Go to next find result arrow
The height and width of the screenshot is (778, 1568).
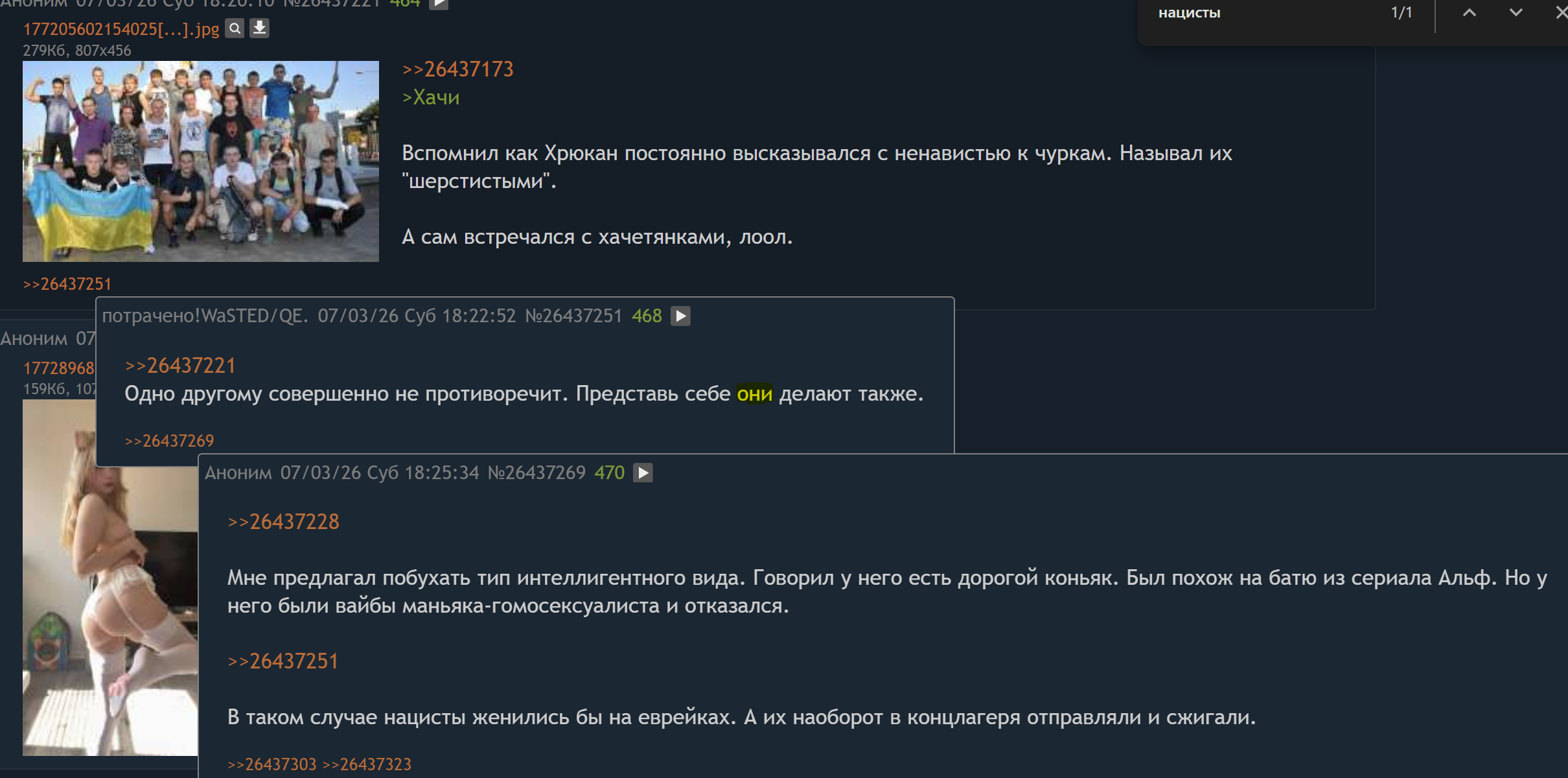tap(1516, 13)
